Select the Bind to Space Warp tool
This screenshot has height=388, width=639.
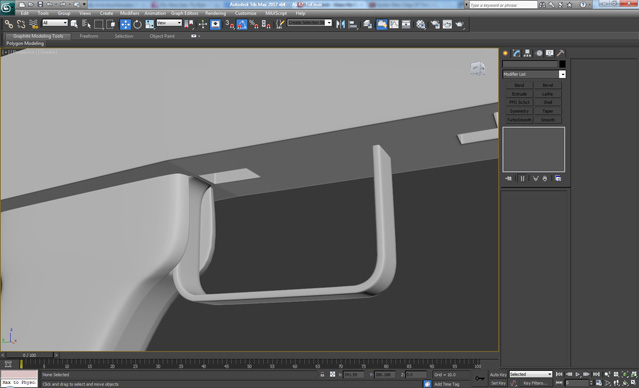tap(33, 24)
